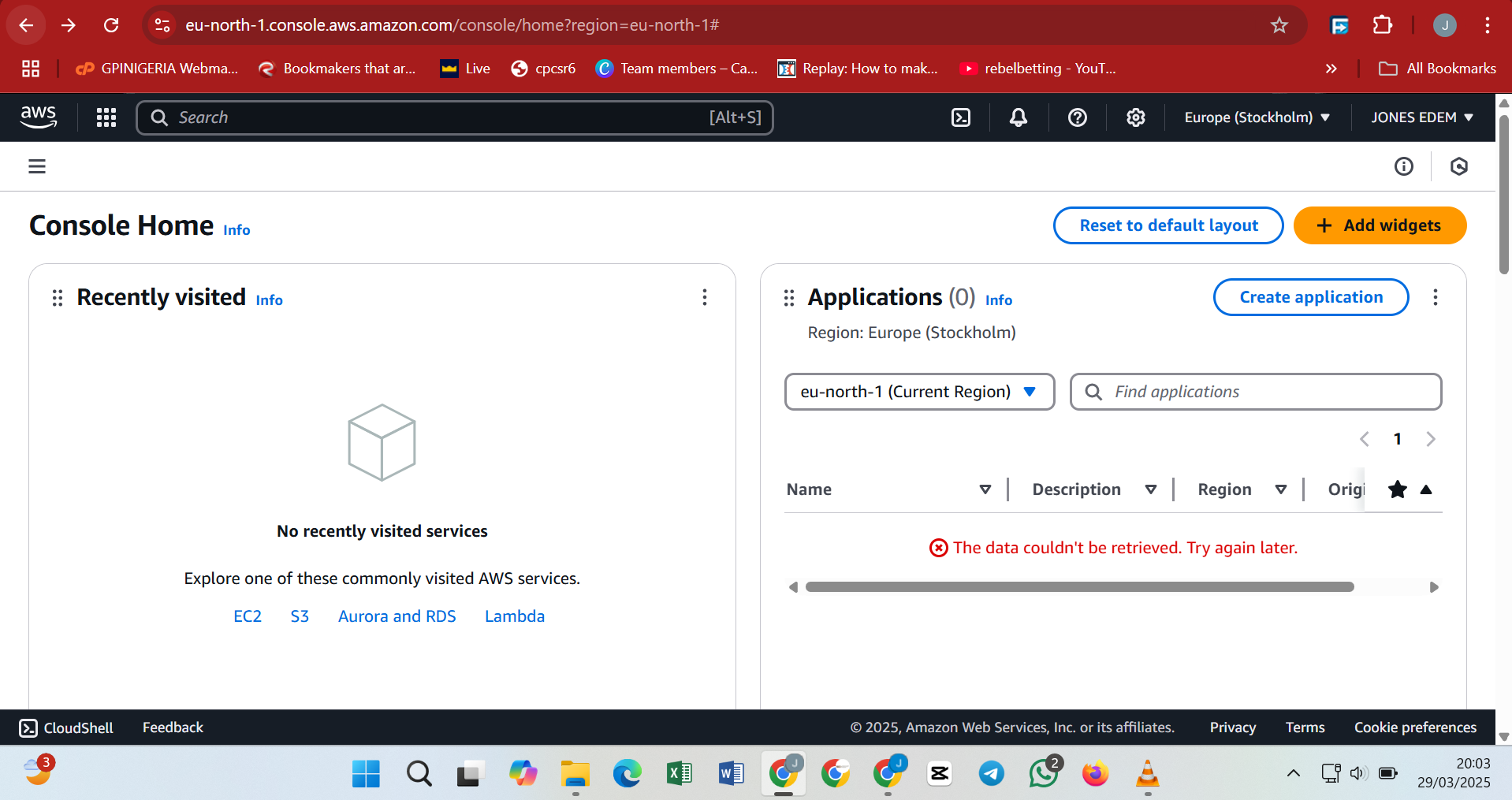Open the EC2 service link

[x=248, y=616]
